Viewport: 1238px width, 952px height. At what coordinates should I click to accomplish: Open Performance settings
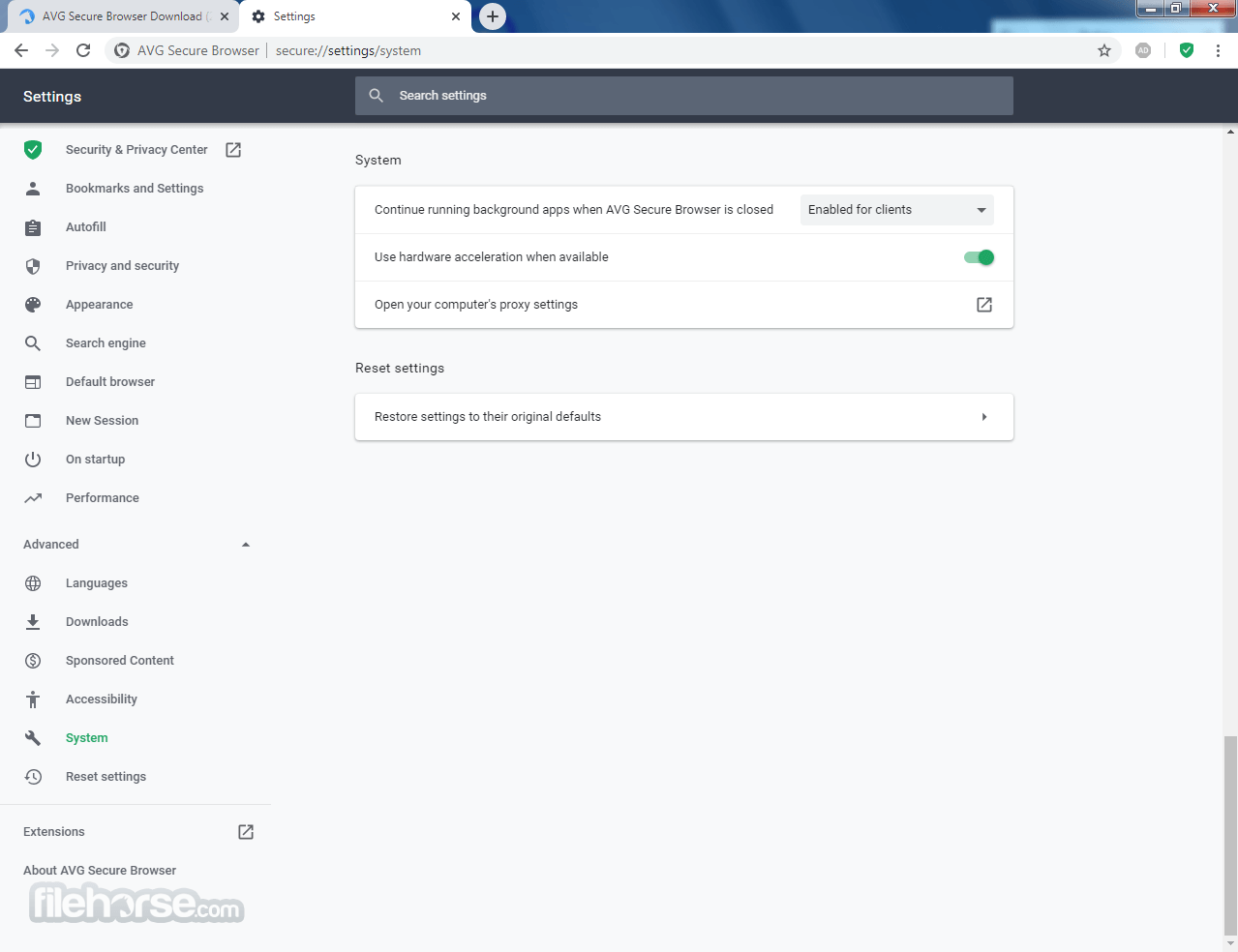tap(103, 498)
